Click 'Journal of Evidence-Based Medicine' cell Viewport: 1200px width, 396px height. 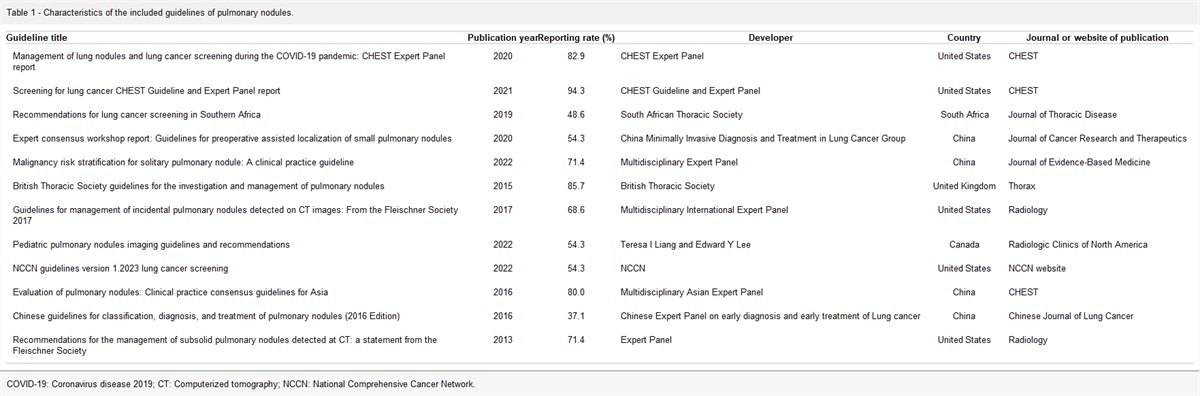[x=1079, y=162]
